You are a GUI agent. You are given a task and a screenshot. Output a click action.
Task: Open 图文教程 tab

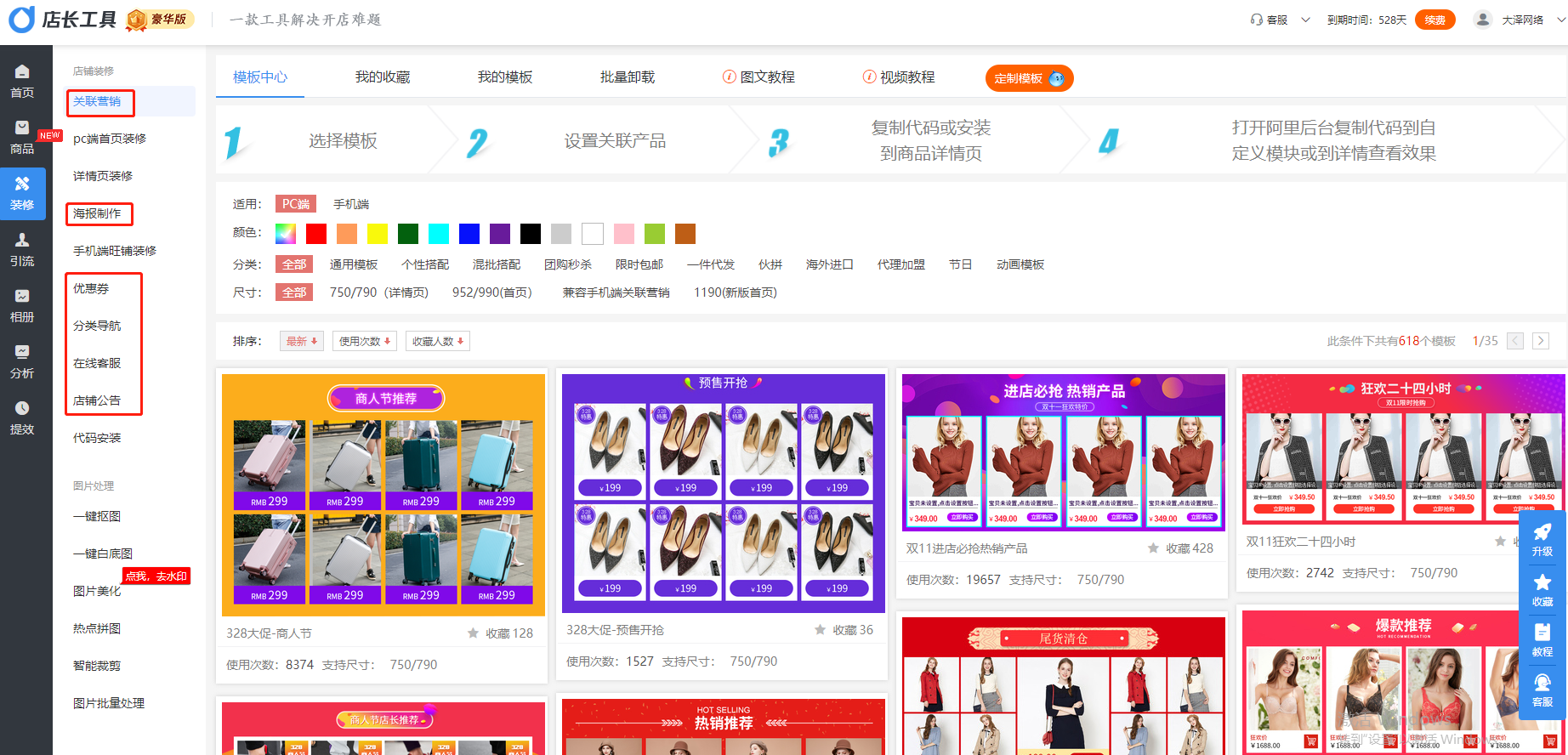pyautogui.click(x=758, y=77)
